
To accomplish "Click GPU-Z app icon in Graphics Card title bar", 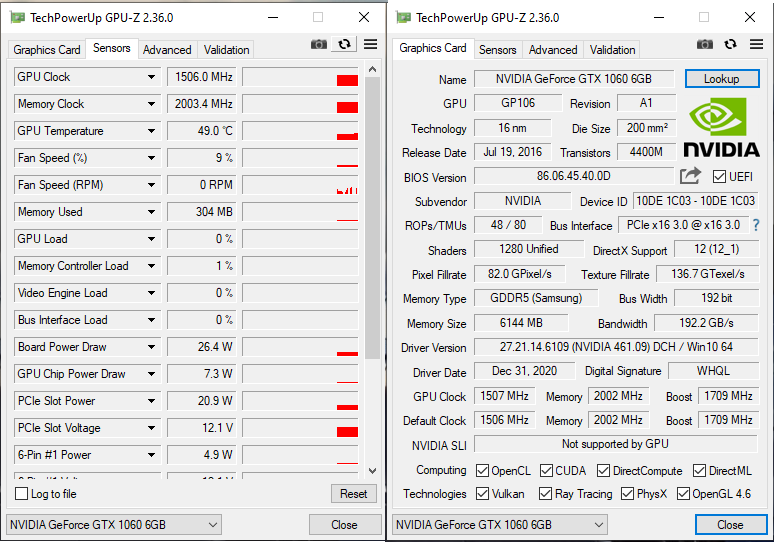I will (x=403, y=18).
